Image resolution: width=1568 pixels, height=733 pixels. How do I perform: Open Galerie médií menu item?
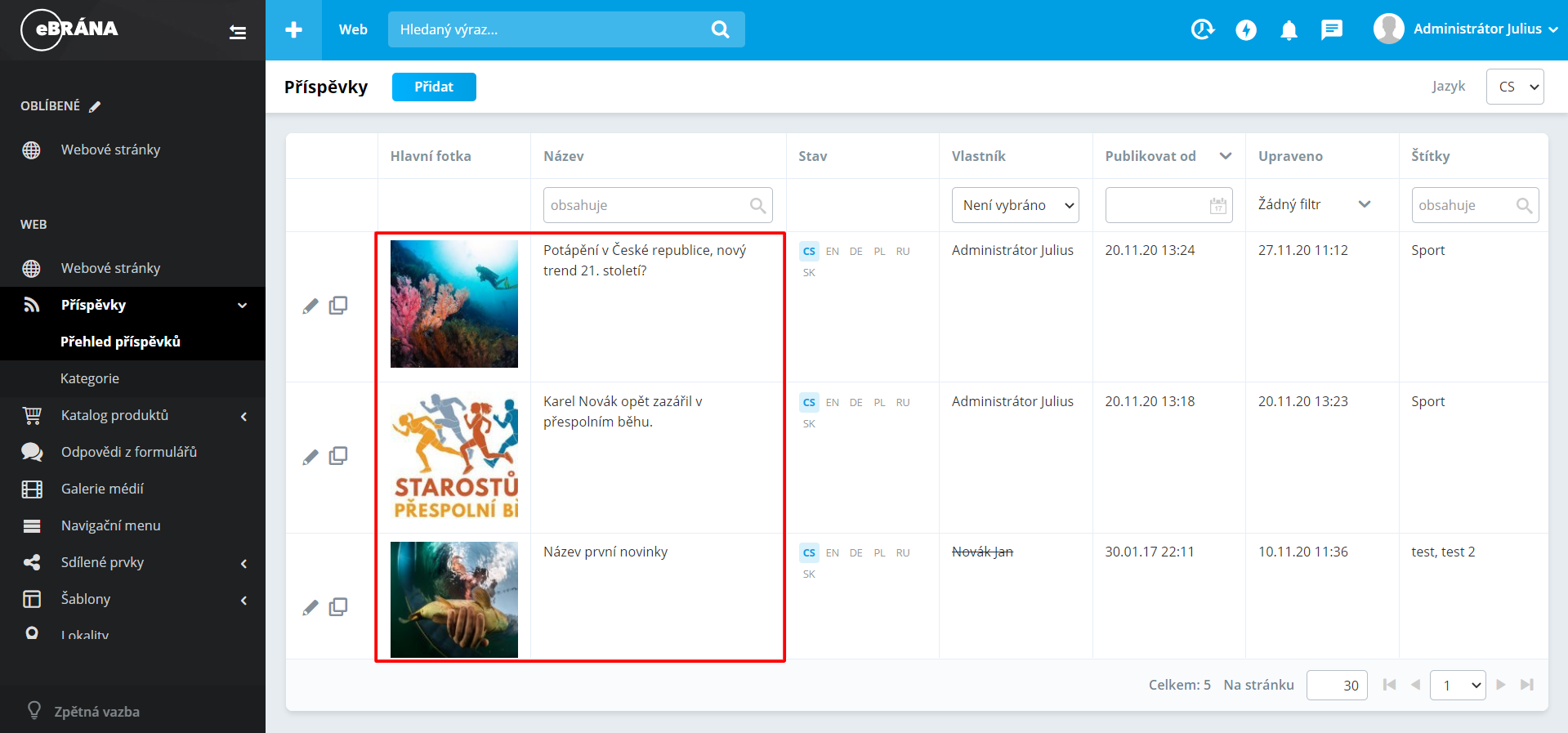102,489
